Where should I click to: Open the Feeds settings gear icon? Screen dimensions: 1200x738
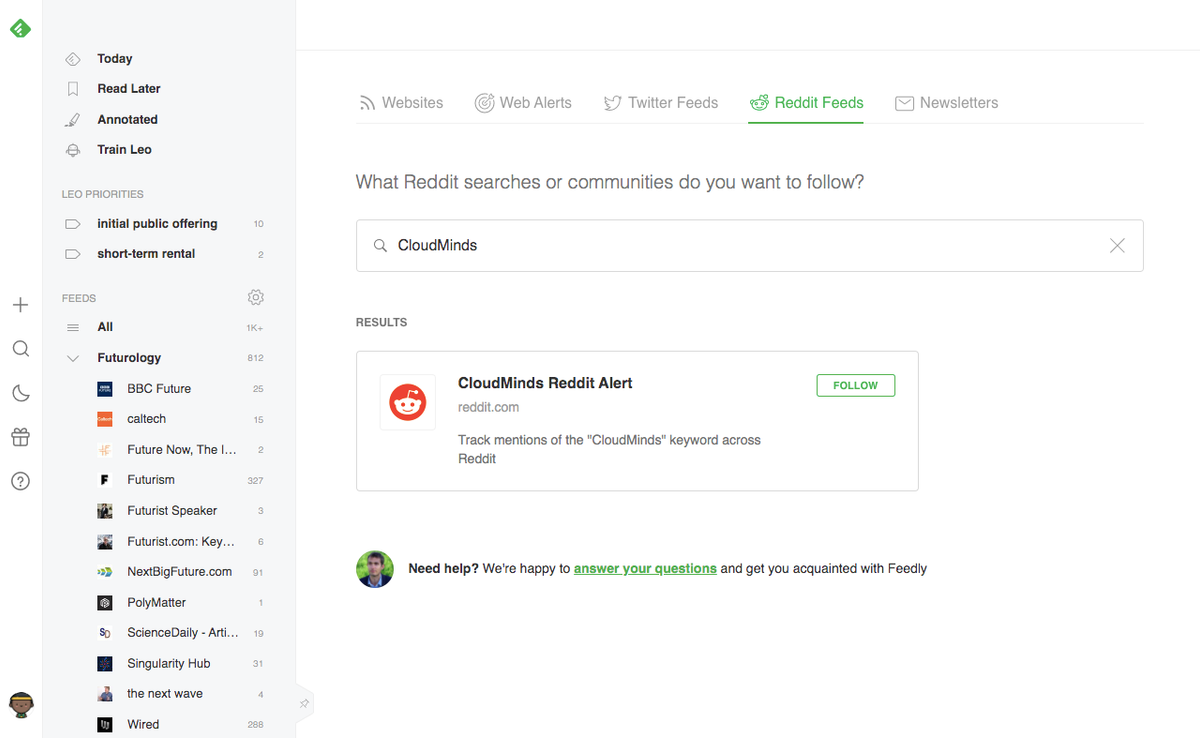pyautogui.click(x=255, y=297)
